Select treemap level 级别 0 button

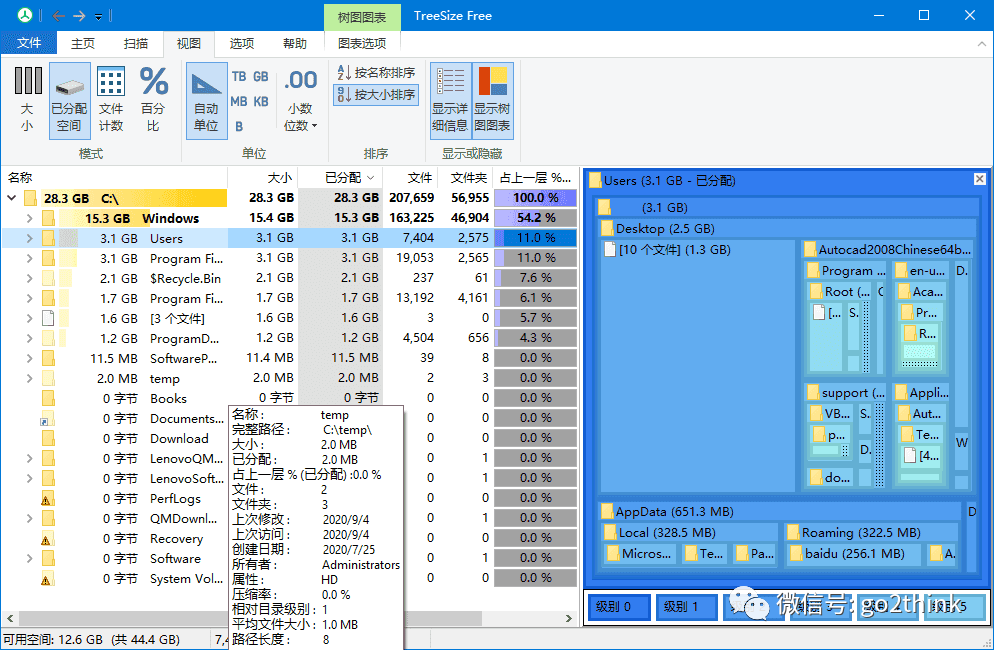pos(619,607)
